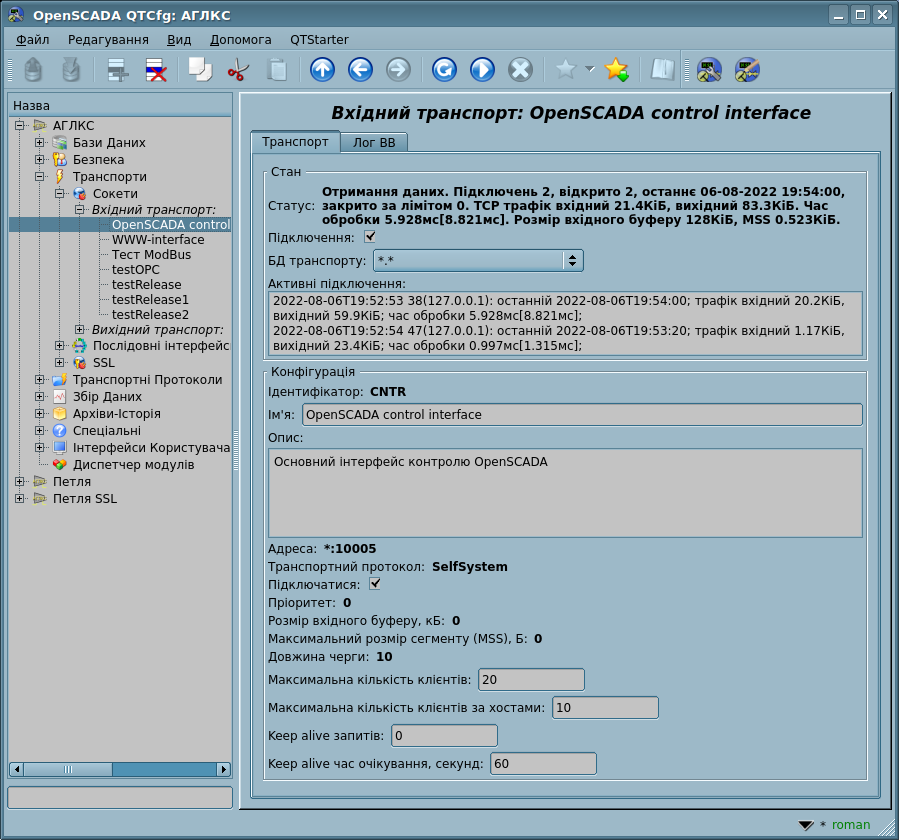Collapse the Сокети node

(x=60, y=194)
